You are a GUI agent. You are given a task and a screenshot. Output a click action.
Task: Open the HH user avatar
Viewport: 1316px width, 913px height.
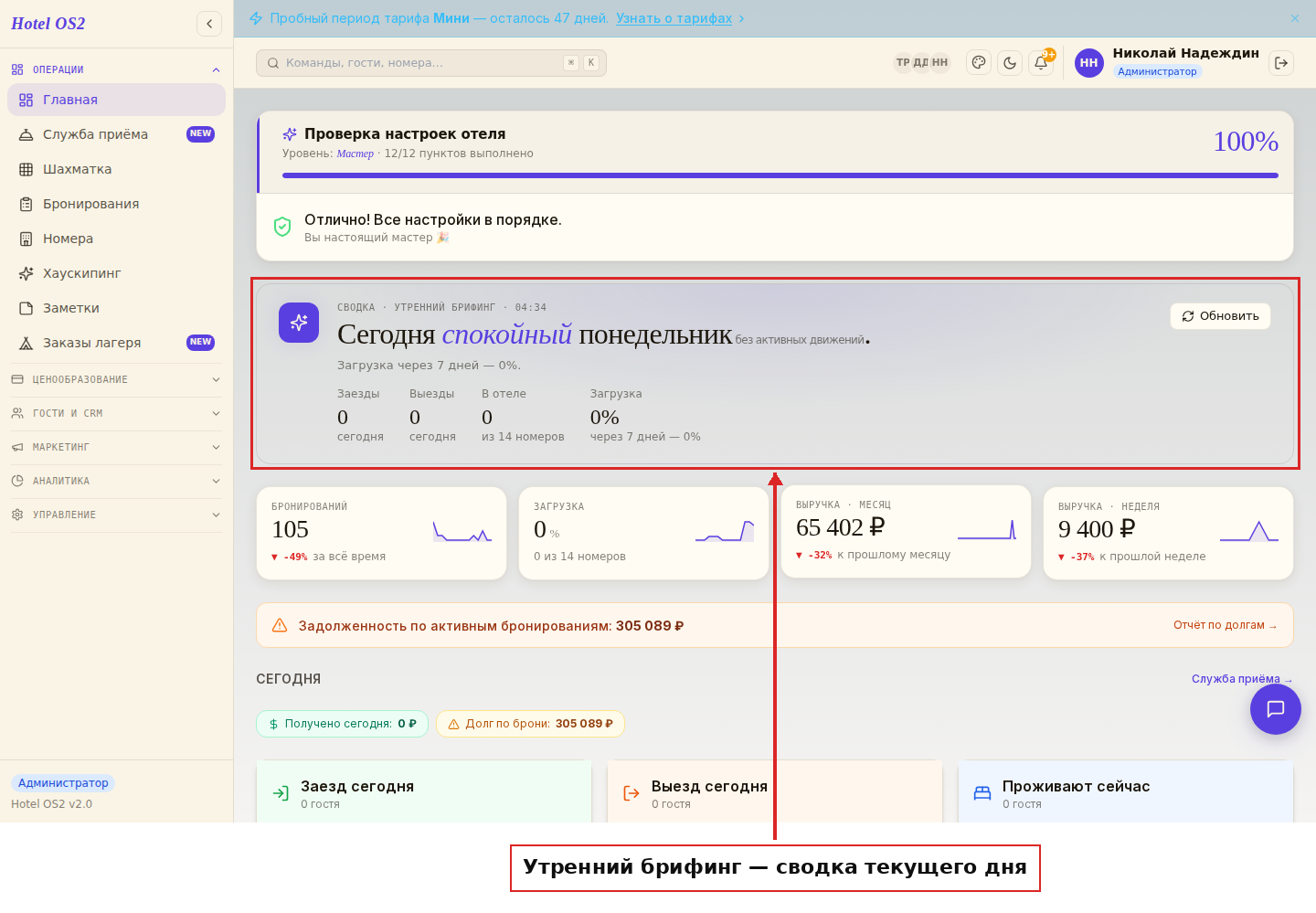(1088, 63)
